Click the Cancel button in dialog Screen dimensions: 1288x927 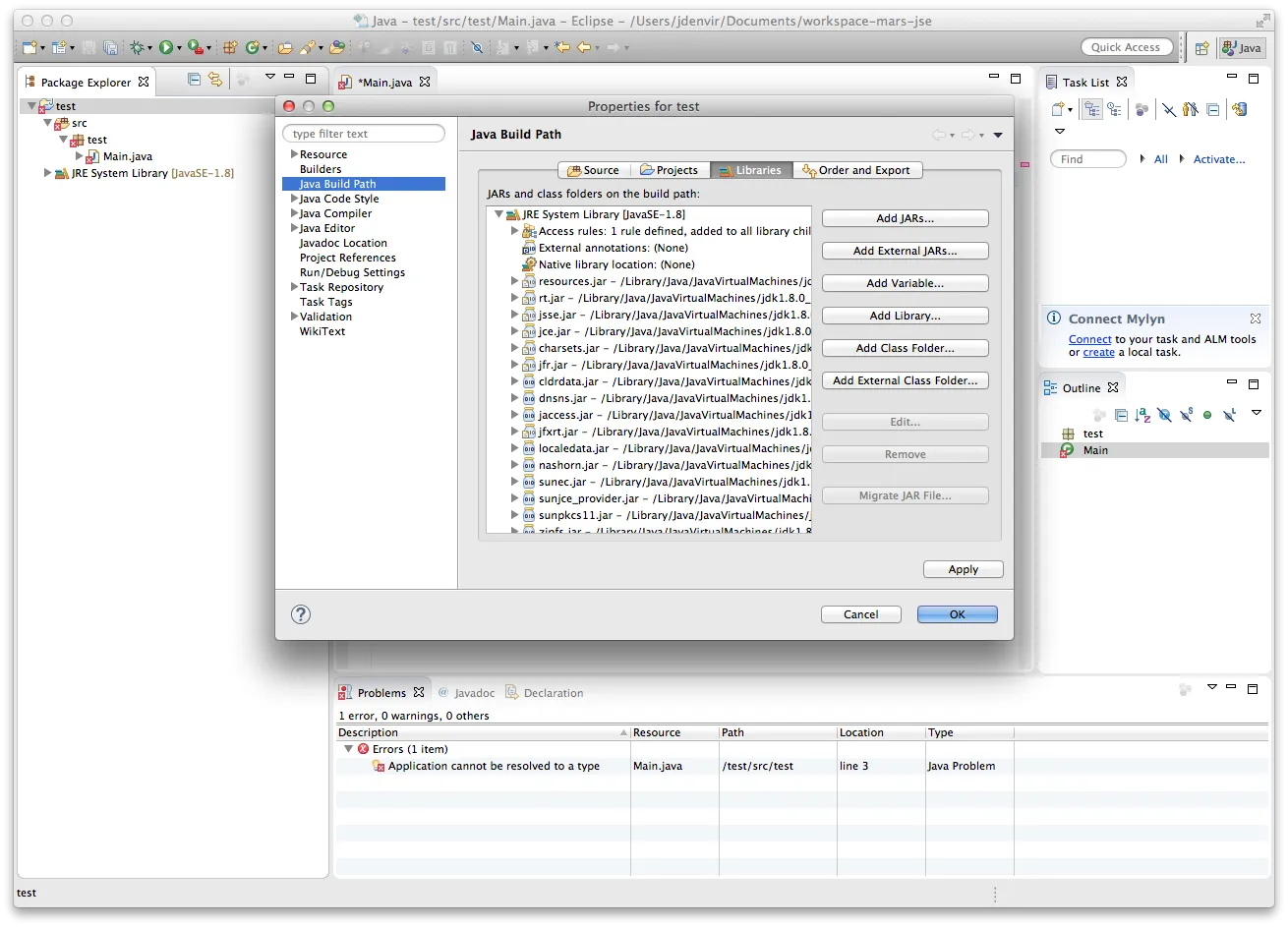pos(860,614)
